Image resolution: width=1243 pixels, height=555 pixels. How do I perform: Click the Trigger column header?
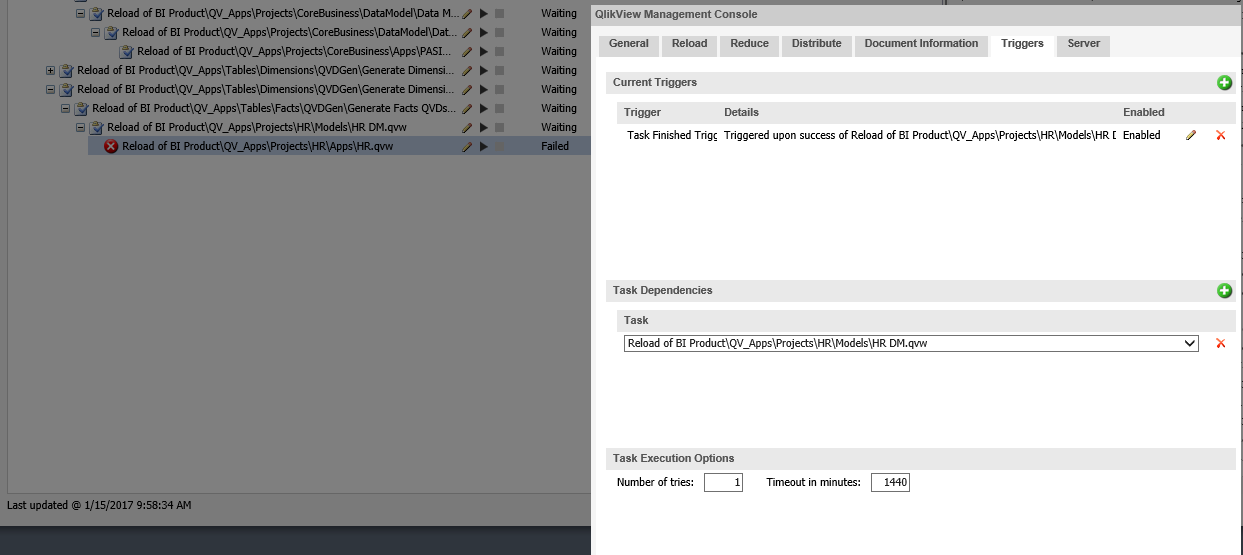click(642, 112)
